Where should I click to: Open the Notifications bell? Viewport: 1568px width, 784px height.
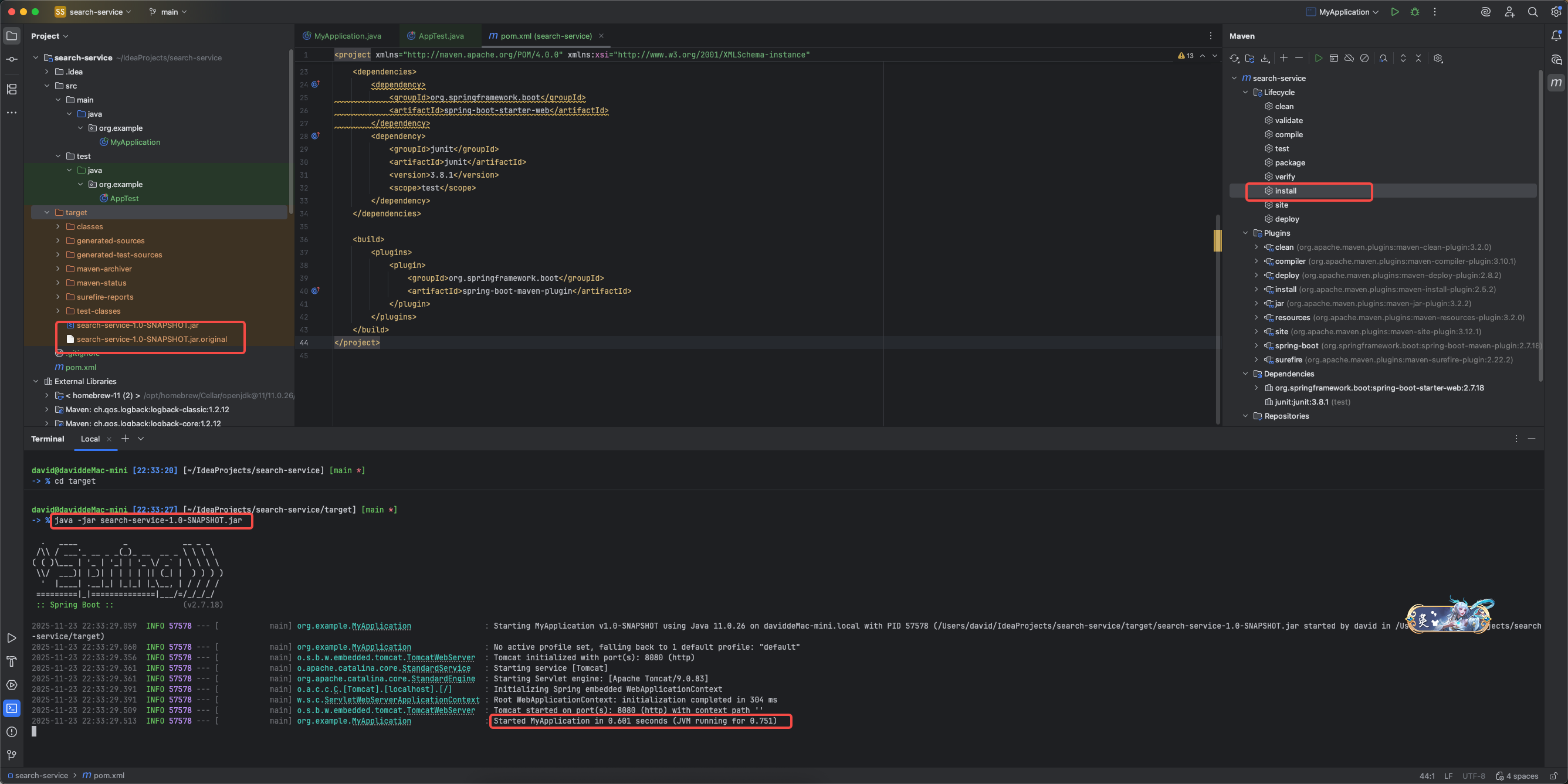pos(1556,36)
